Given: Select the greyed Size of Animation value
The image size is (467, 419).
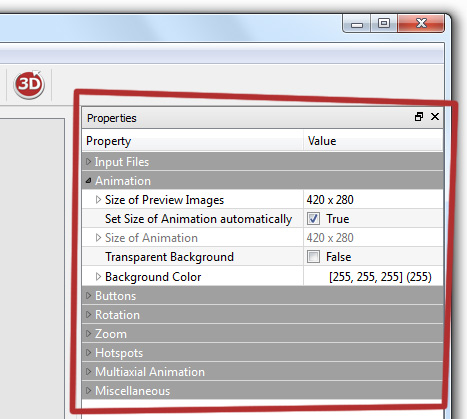Looking at the screenshot, I should click(330, 238).
